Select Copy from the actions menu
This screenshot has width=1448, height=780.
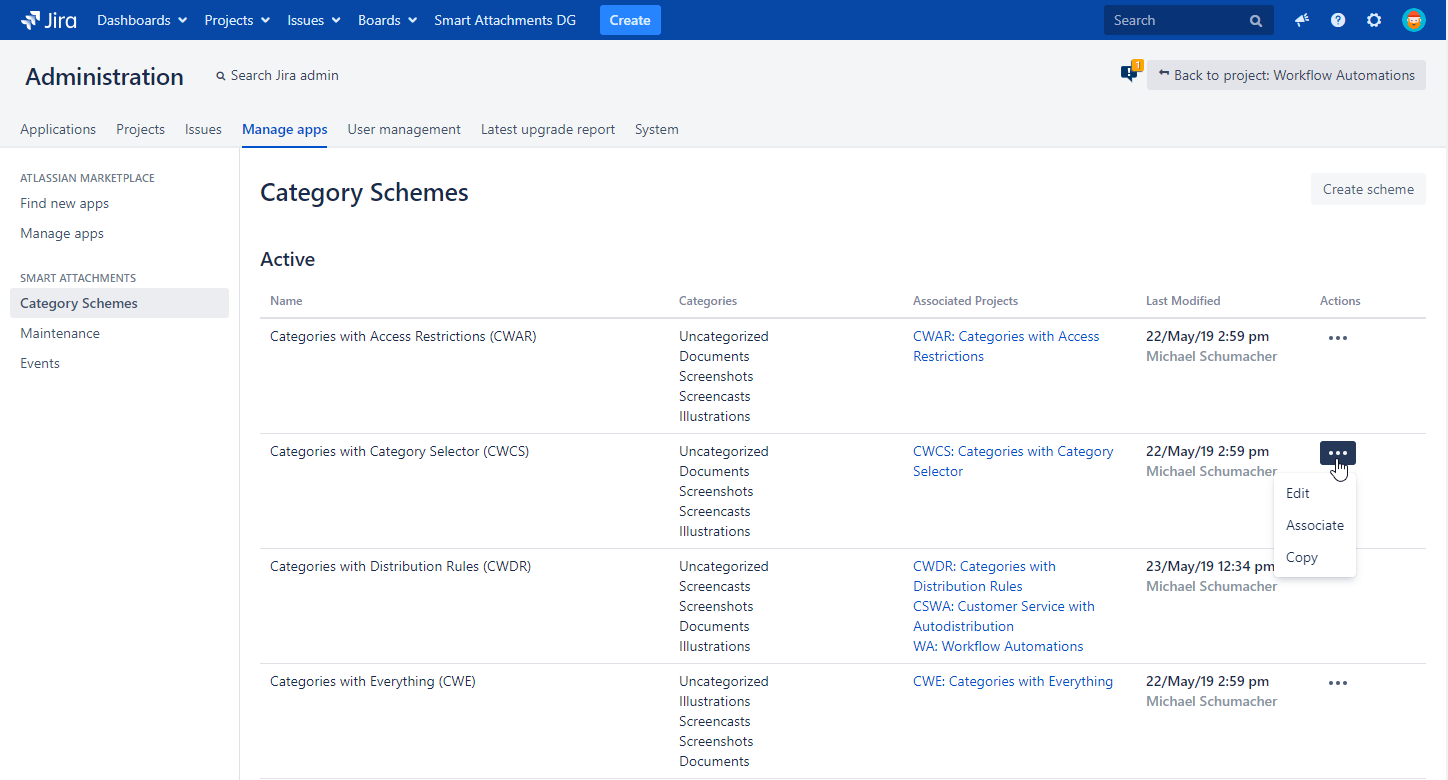pyautogui.click(x=1301, y=557)
